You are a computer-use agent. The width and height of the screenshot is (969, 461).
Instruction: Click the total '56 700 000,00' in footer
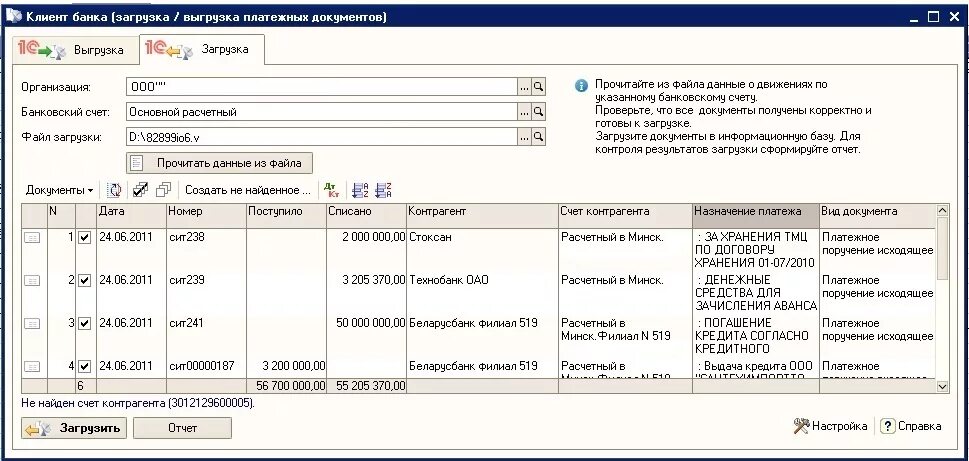click(x=290, y=386)
